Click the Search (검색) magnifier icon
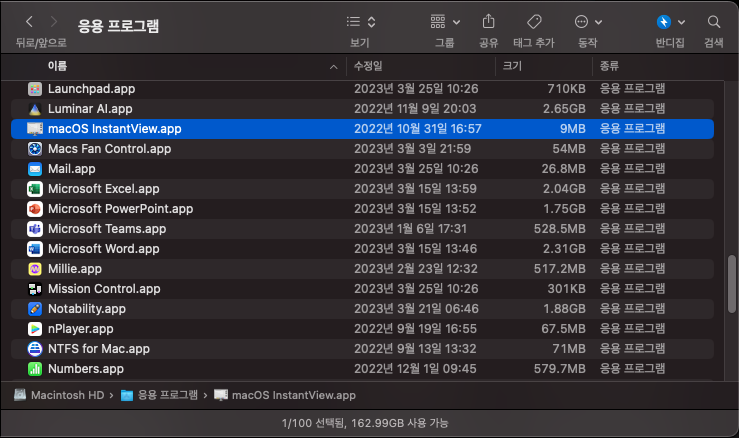 click(714, 22)
